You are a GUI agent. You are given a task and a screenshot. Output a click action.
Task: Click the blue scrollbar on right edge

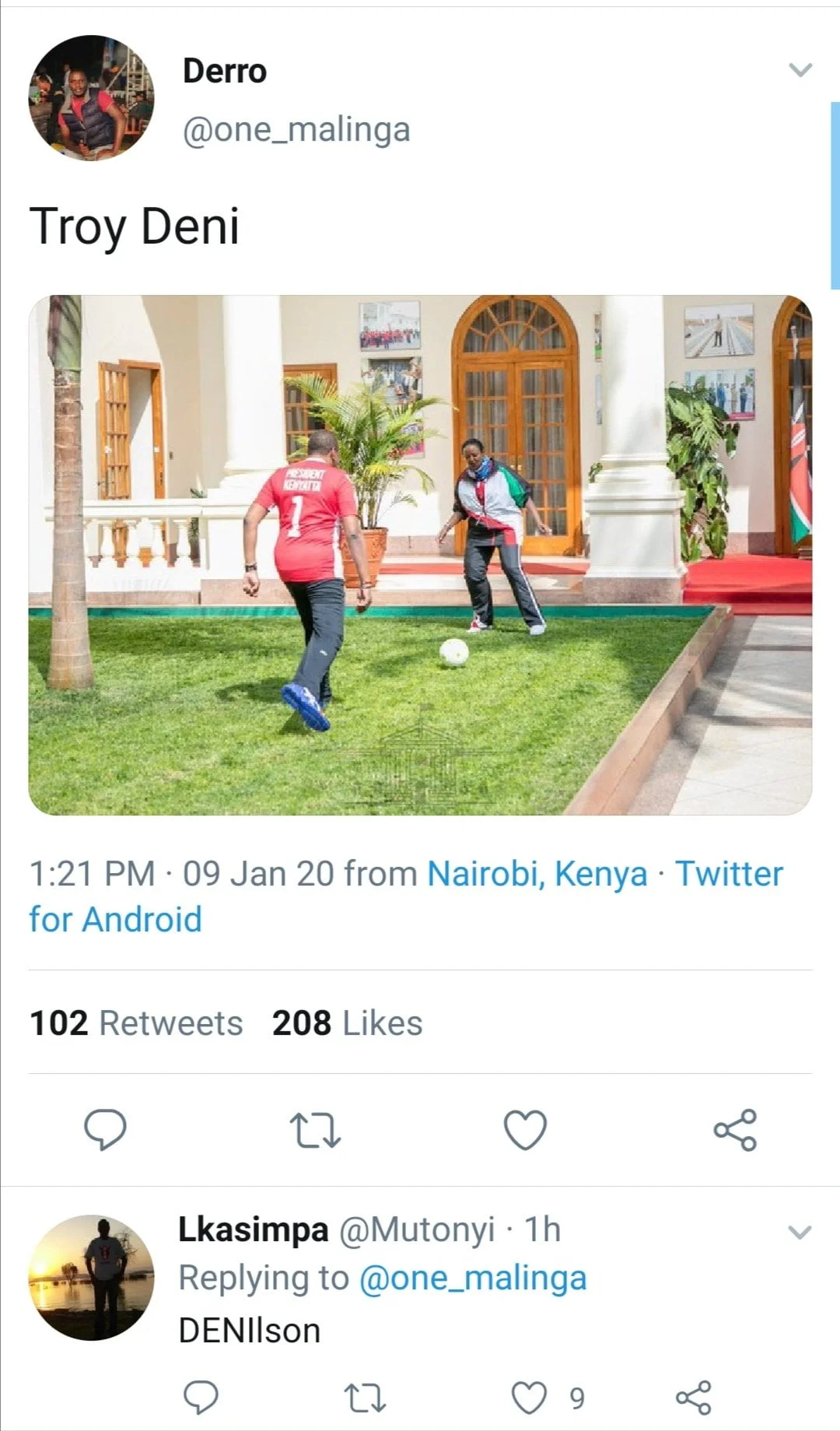point(835,195)
